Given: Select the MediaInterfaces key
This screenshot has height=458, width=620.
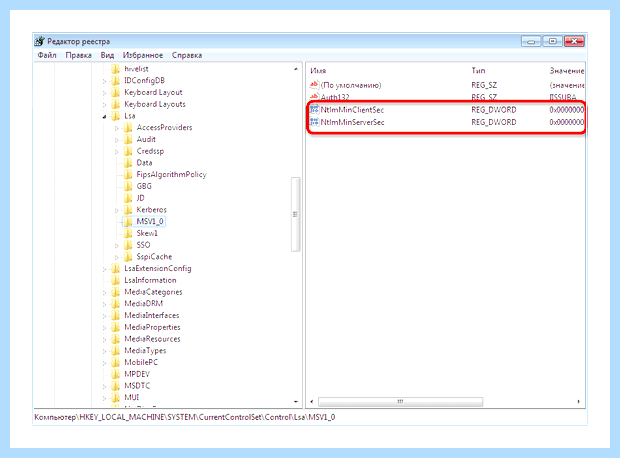Looking at the screenshot, I should 151,316.
